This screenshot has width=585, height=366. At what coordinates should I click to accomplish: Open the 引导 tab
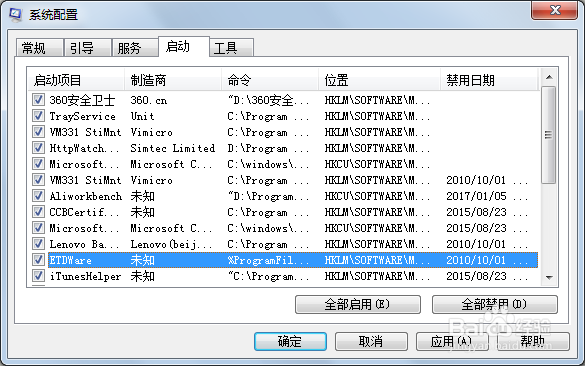point(87,48)
